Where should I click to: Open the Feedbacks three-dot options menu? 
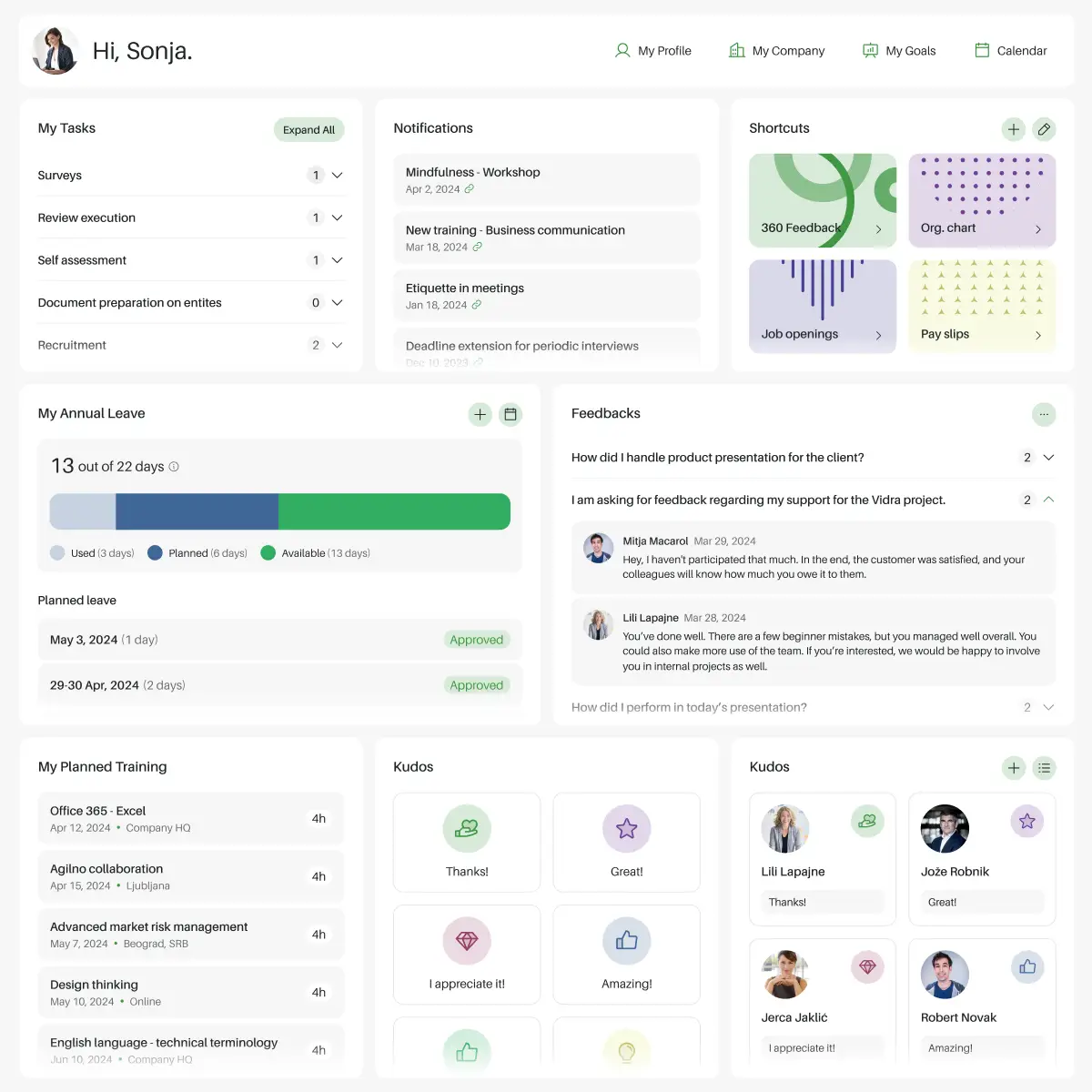click(x=1044, y=414)
